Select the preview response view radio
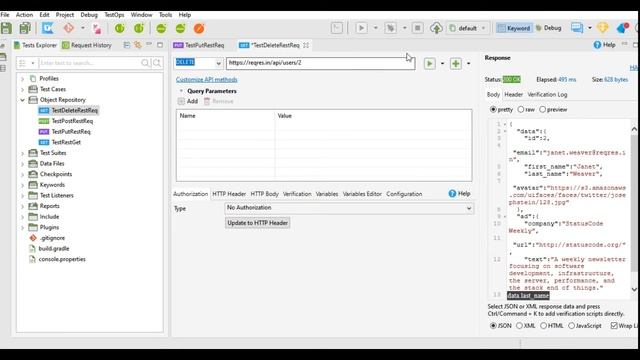This screenshot has width=640, height=360. 542,109
